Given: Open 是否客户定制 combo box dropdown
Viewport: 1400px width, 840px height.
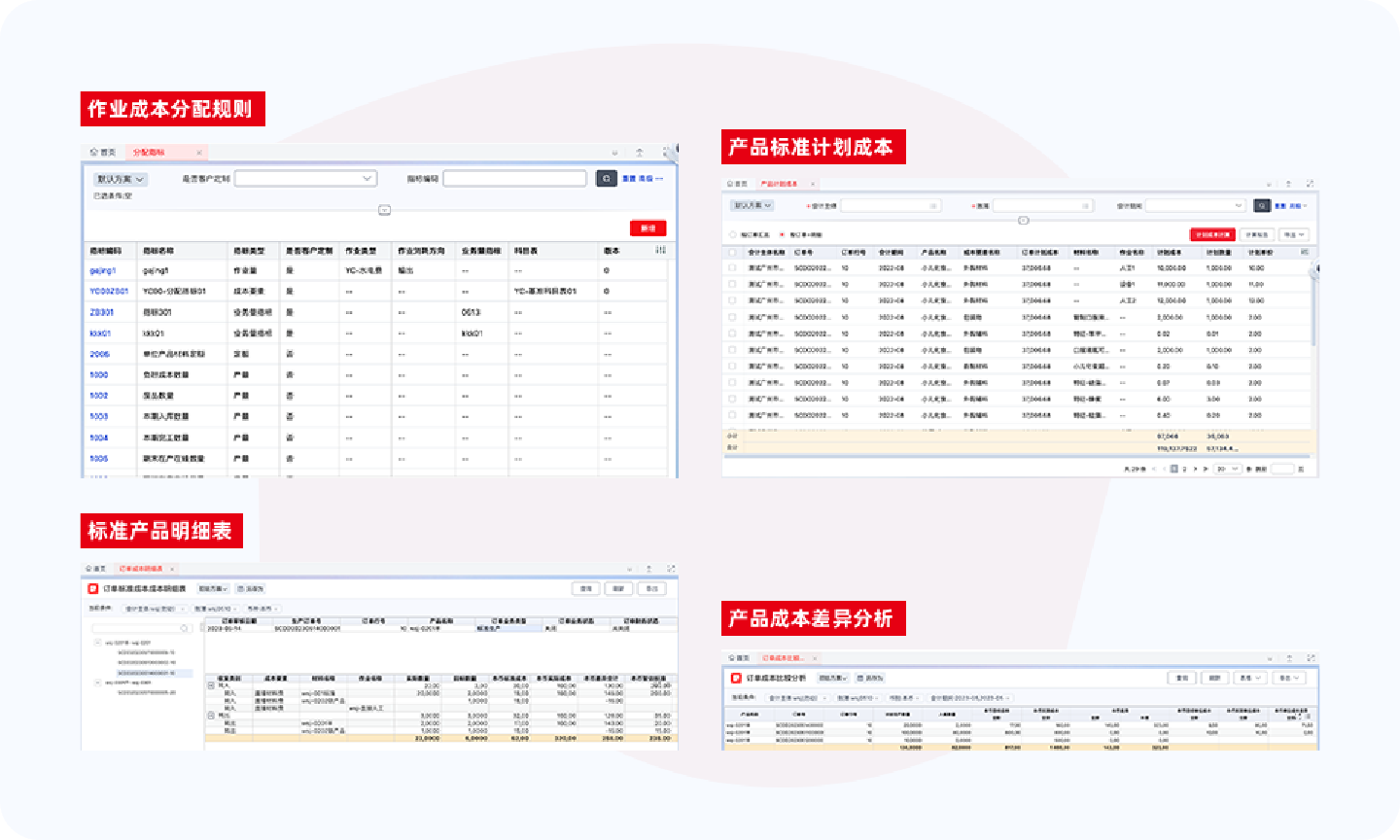Looking at the screenshot, I should pyautogui.click(x=304, y=179).
